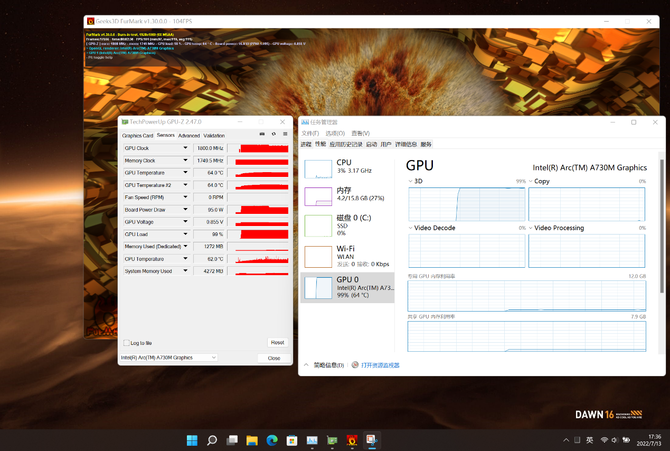The image size is (670, 451).
Task: Enable the Log to file checkbox
Action: point(126,343)
